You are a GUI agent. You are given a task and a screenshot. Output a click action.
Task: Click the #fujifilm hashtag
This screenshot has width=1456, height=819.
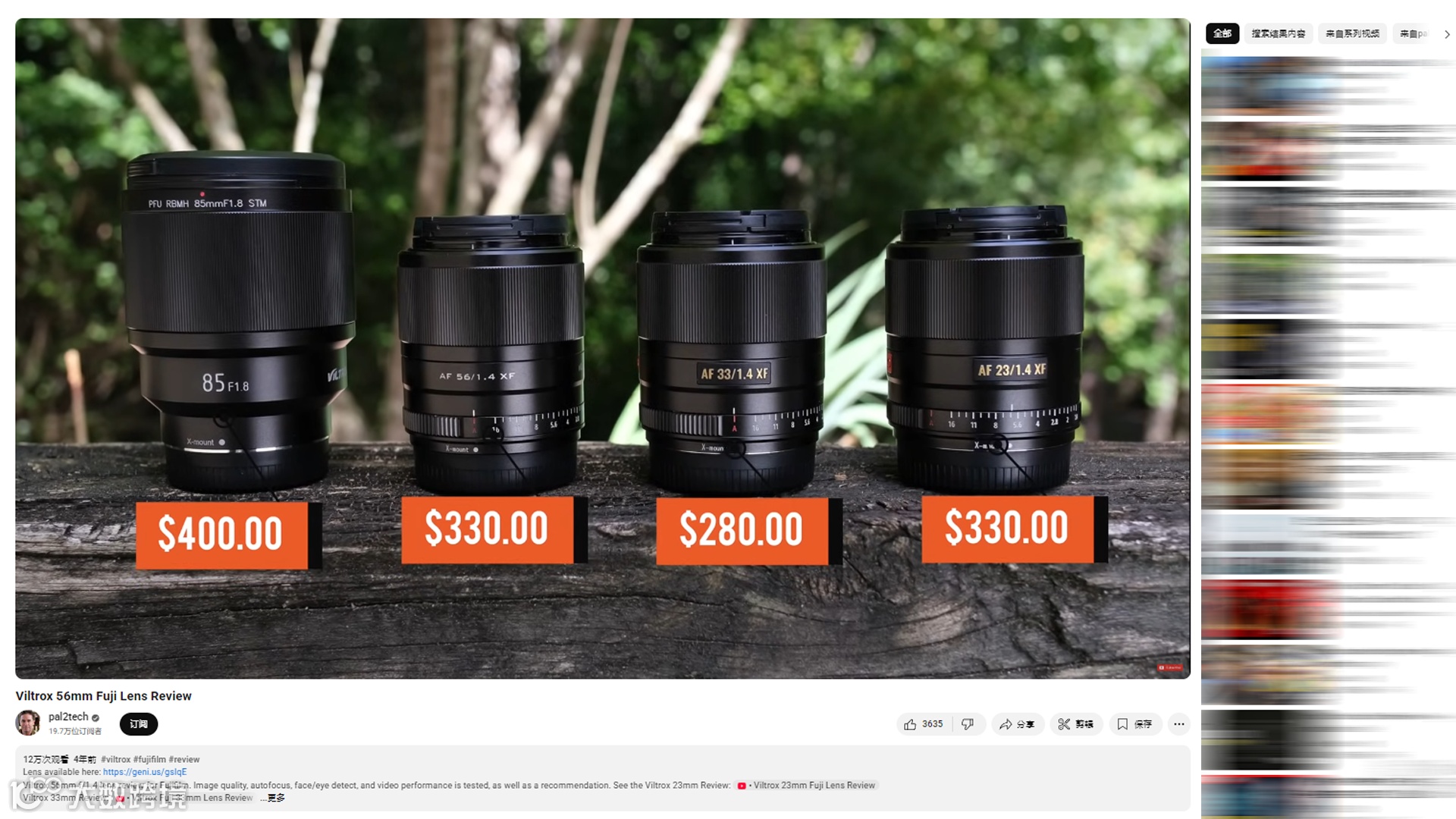pos(149,759)
